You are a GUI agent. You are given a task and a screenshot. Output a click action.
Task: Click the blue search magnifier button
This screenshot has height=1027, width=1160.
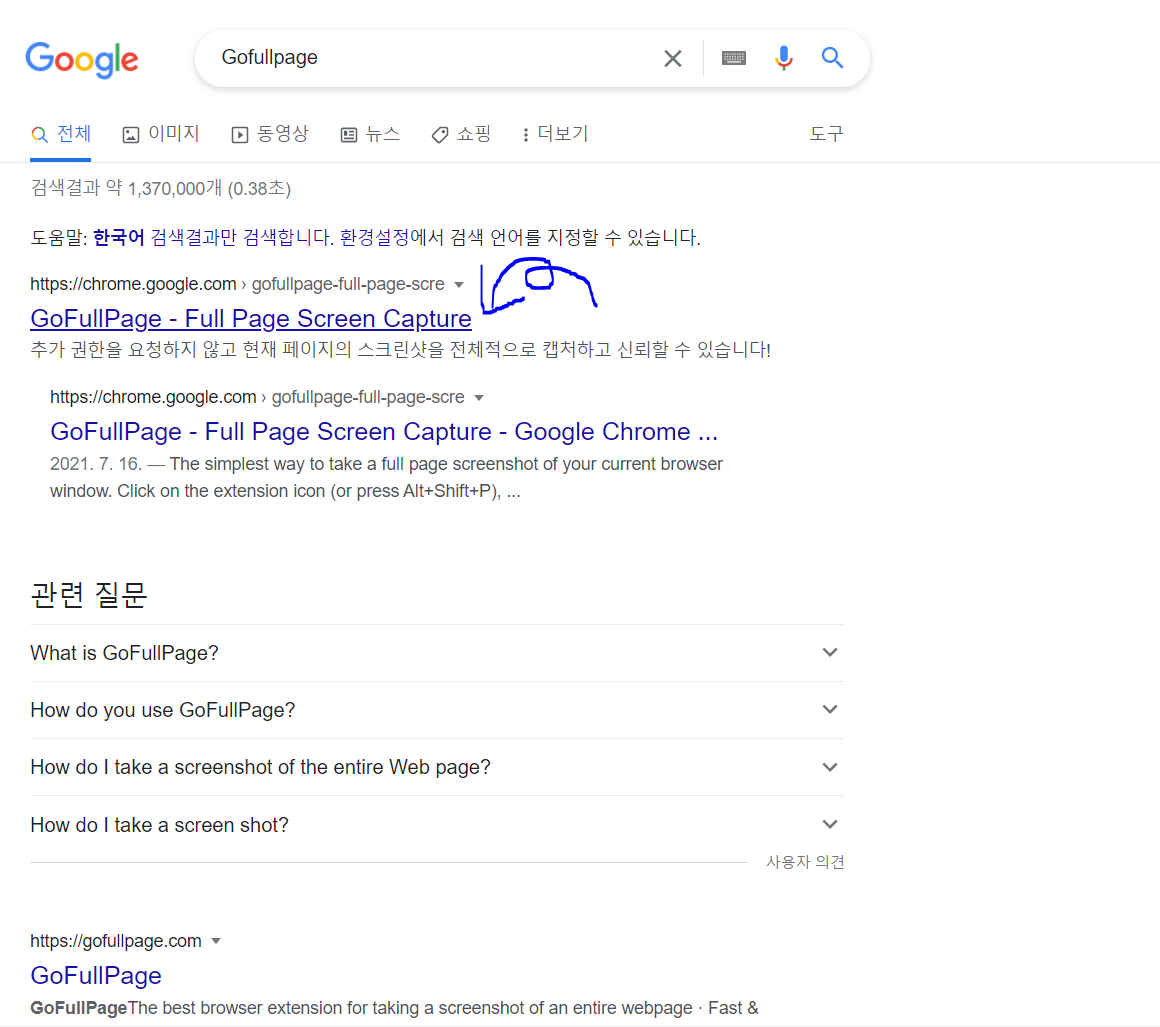tap(832, 58)
